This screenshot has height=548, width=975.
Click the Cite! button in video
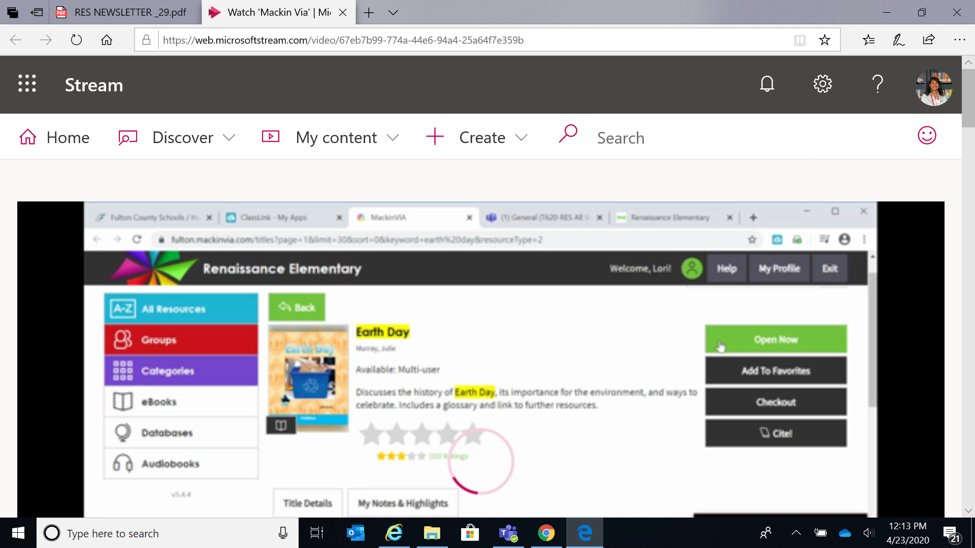(x=775, y=433)
